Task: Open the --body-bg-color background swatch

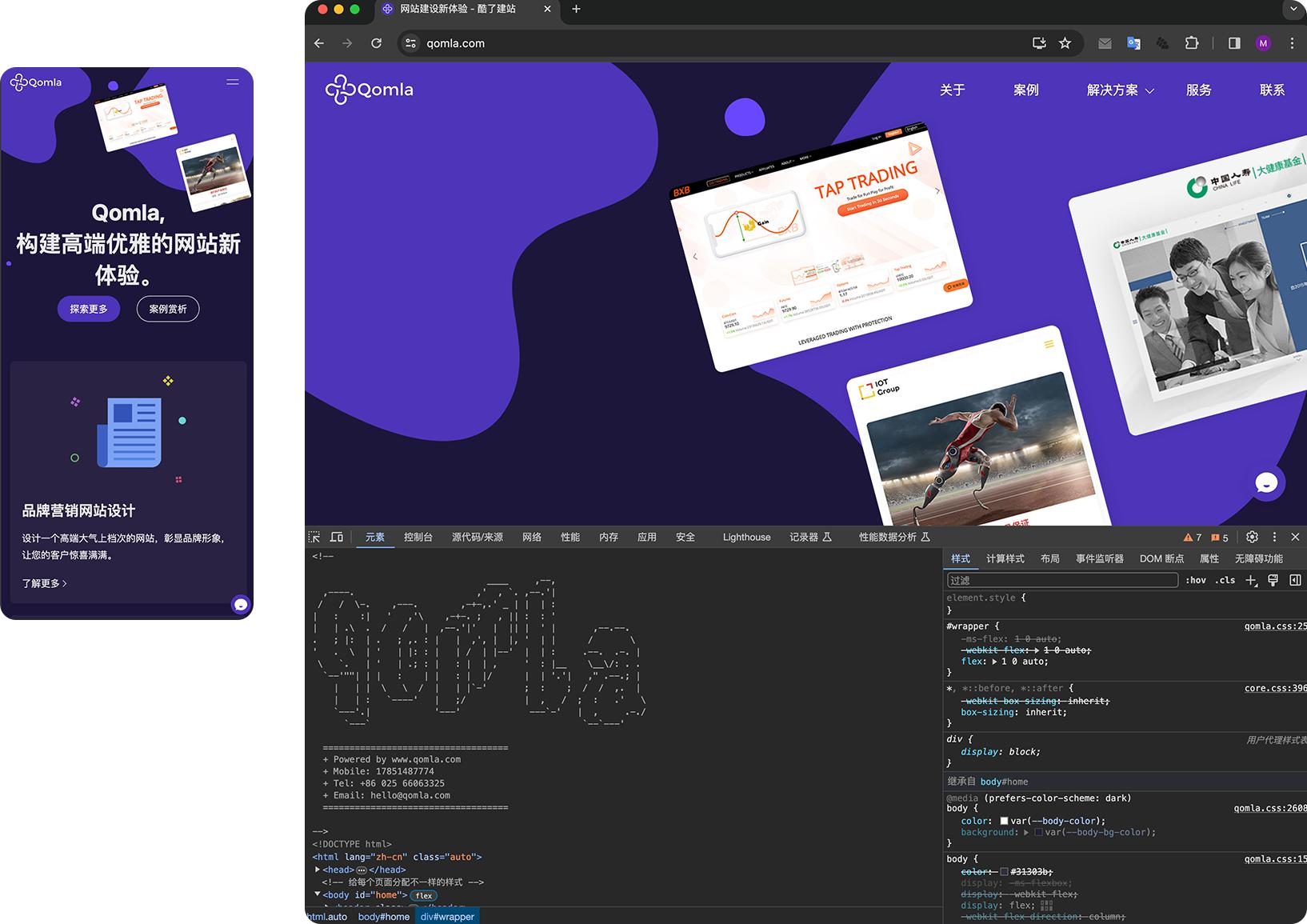Action: [x=1038, y=832]
